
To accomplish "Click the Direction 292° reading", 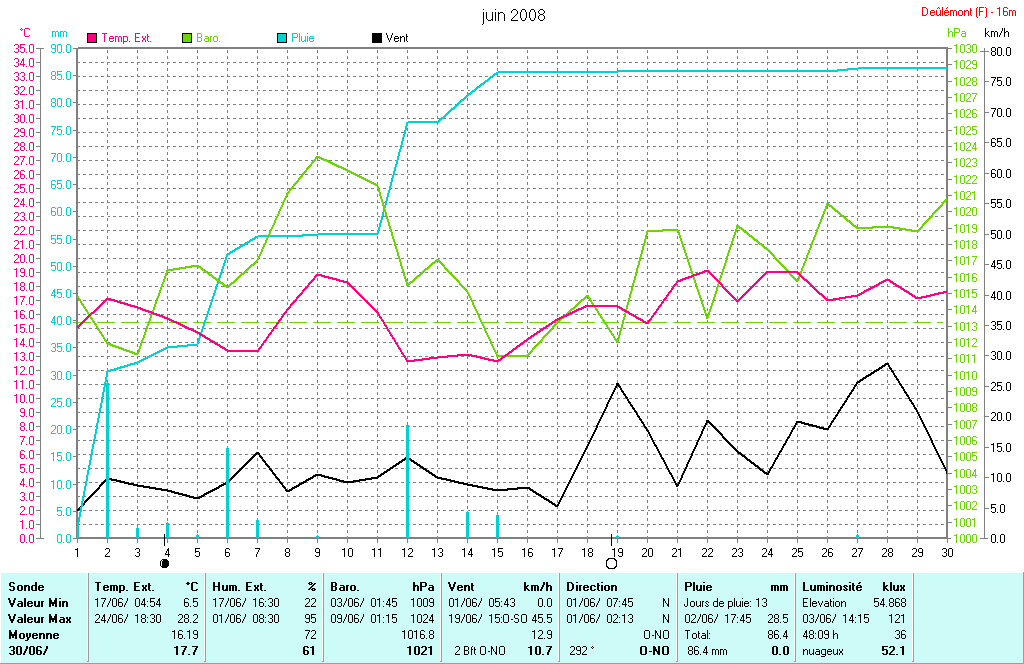I will coord(580,650).
